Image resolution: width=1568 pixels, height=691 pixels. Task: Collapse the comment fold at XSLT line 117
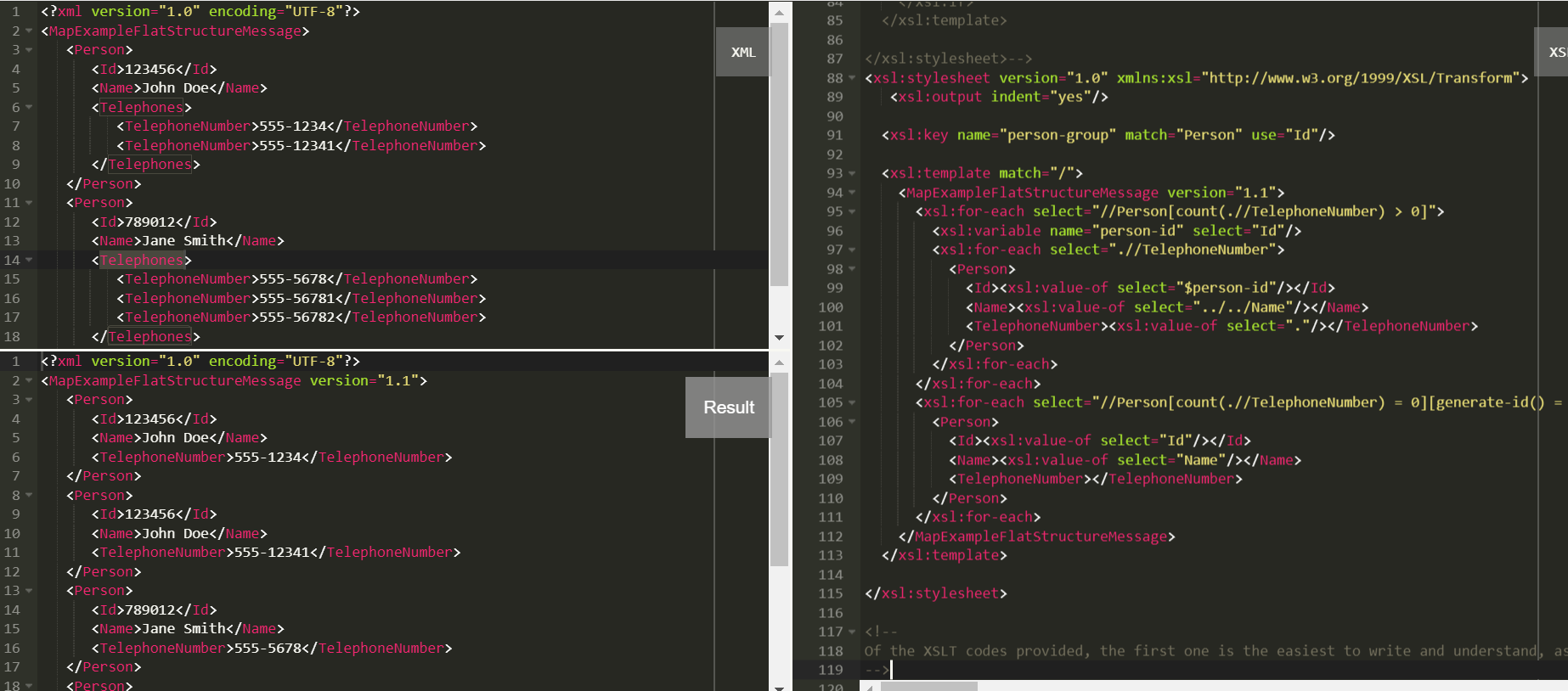(852, 632)
